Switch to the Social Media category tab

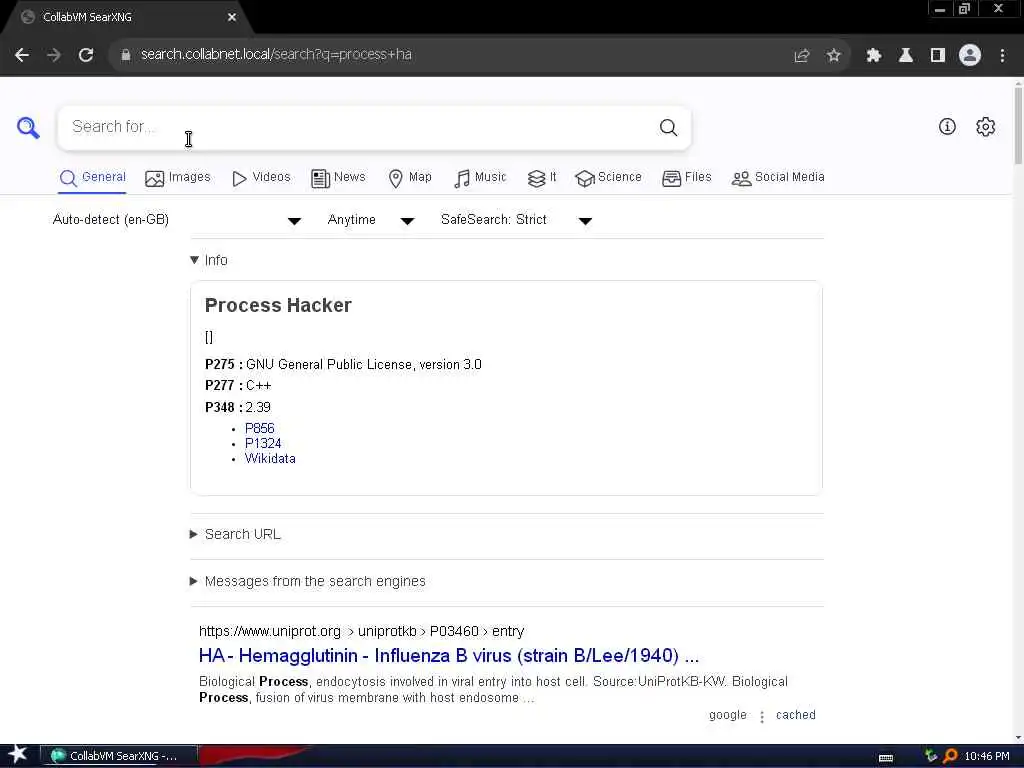point(778,178)
